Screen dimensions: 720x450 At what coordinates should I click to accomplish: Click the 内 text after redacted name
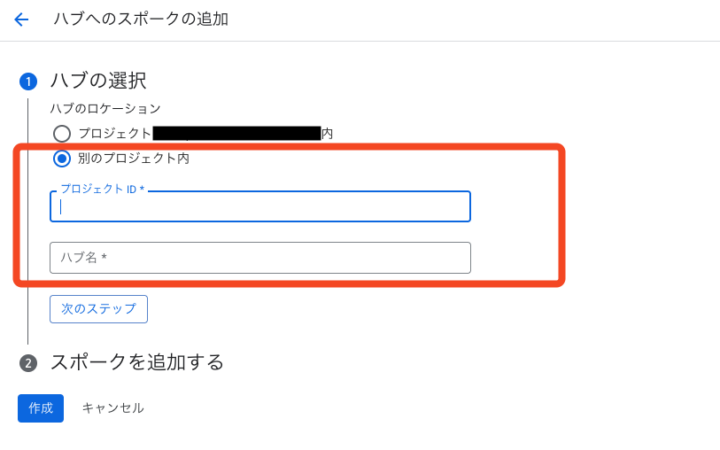[x=327, y=133]
